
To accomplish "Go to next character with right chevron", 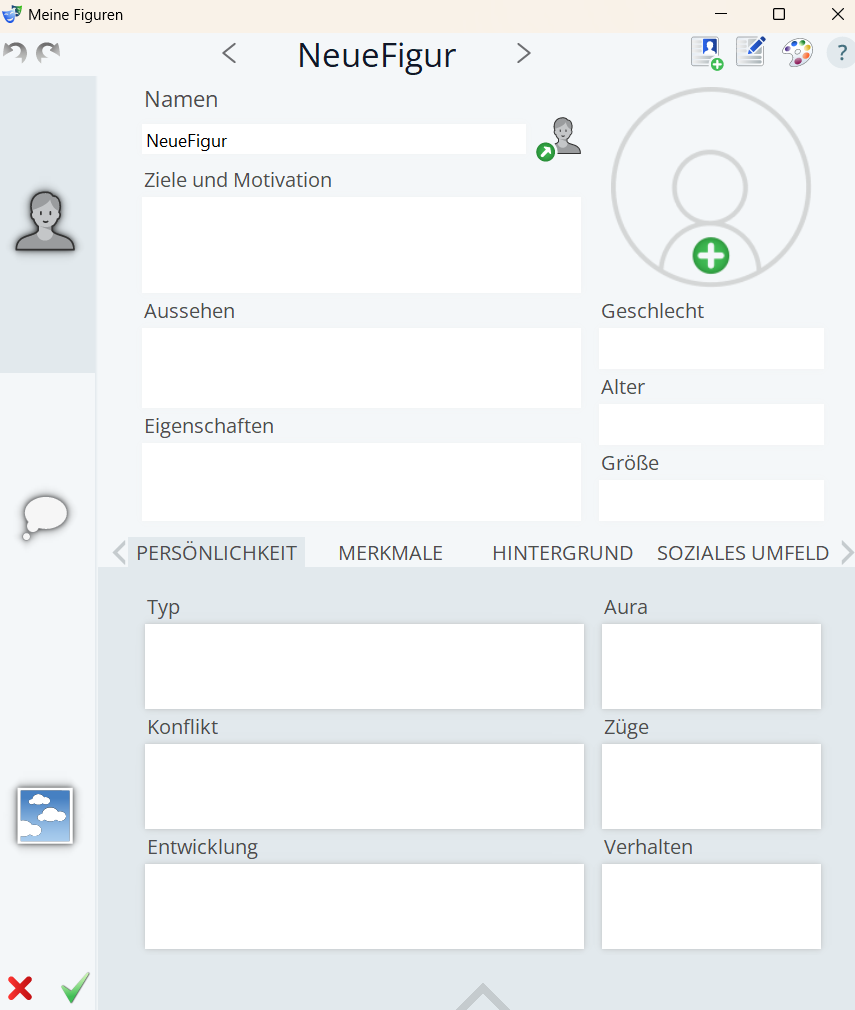I will (524, 54).
